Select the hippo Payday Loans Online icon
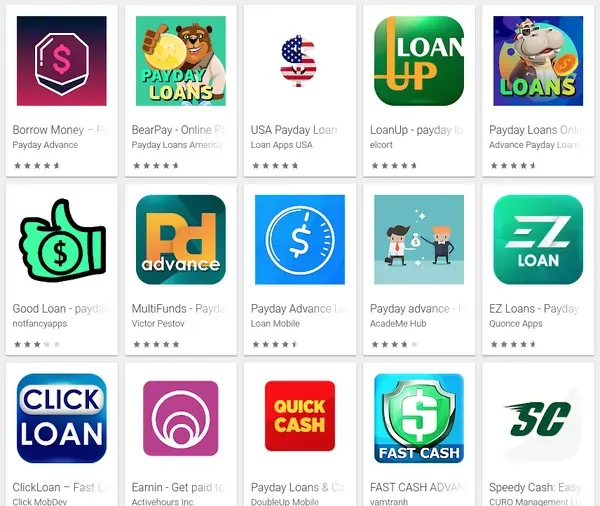The image size is (600, 506). [x=538, y=61]
